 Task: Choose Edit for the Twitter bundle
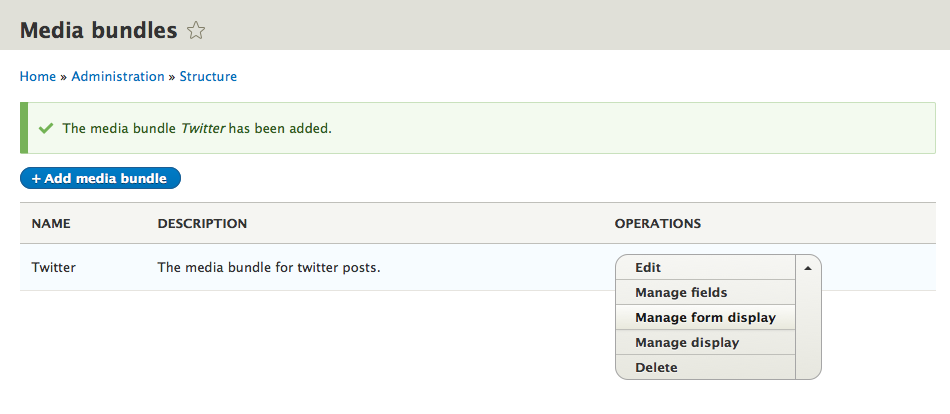click(706, 267)
